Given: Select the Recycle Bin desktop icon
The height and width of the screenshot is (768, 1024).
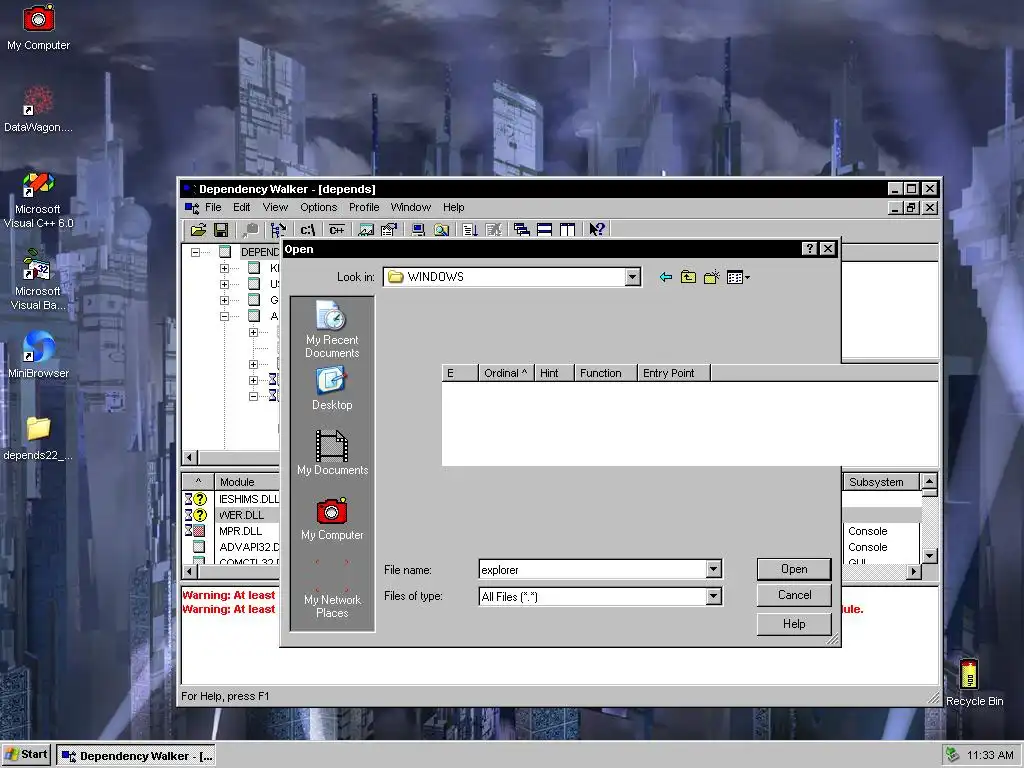Looking at the screenshot, I should tap(974, 682).
